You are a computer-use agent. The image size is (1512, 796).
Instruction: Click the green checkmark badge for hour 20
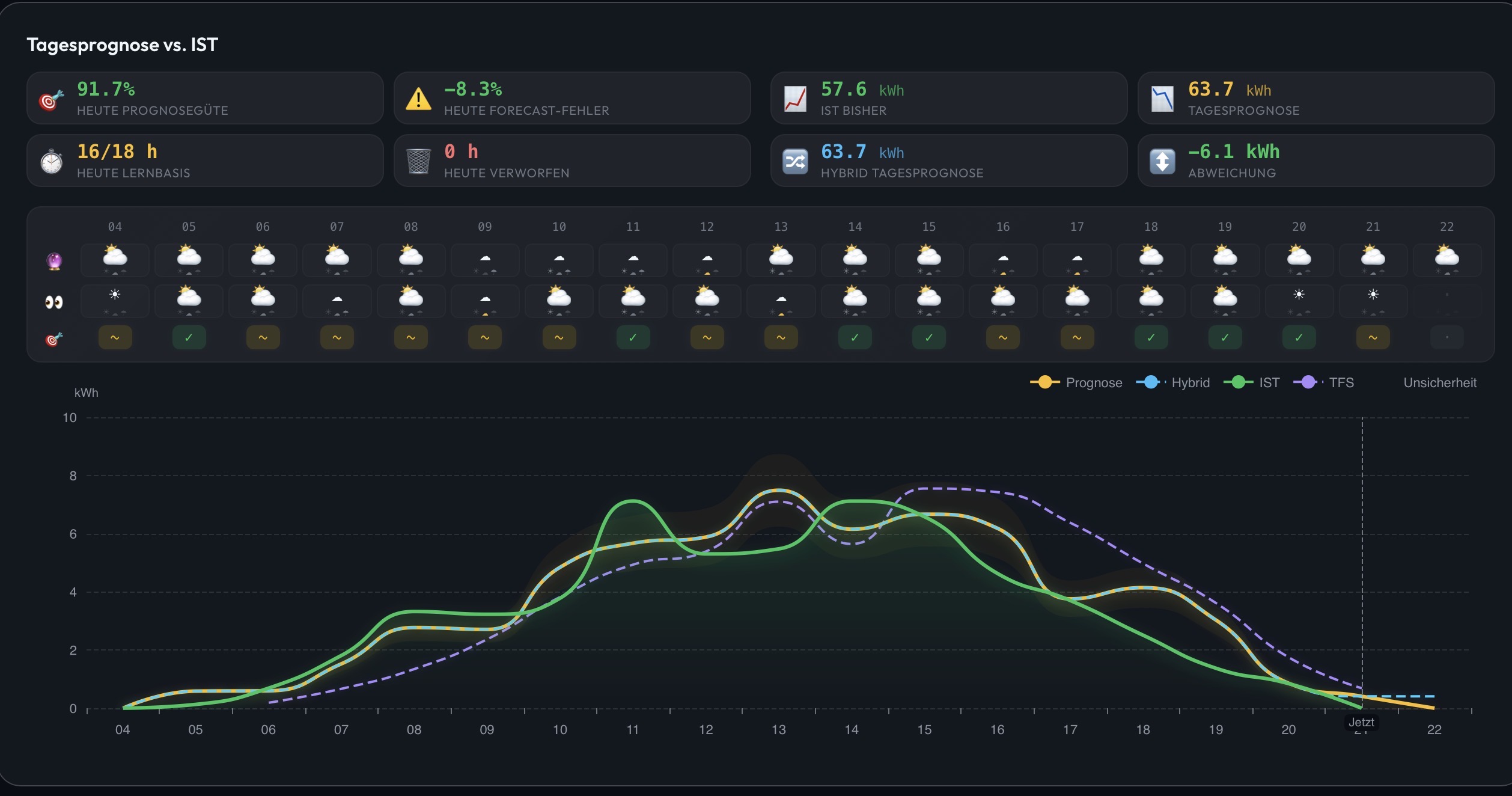(x=1299, y=337)
